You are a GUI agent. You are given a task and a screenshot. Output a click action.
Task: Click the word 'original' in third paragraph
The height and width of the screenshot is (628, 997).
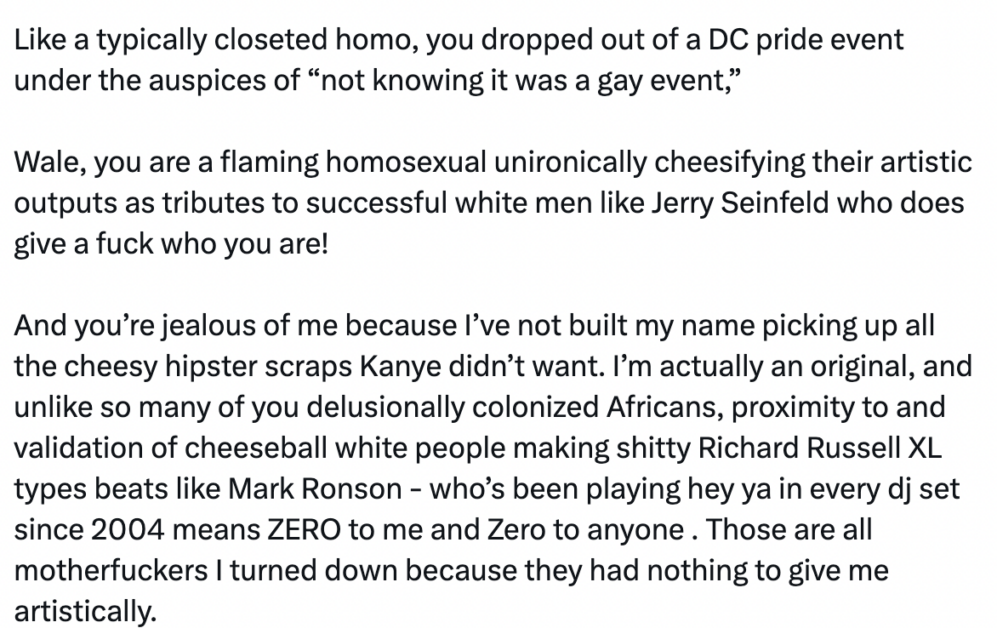(860, 367)
